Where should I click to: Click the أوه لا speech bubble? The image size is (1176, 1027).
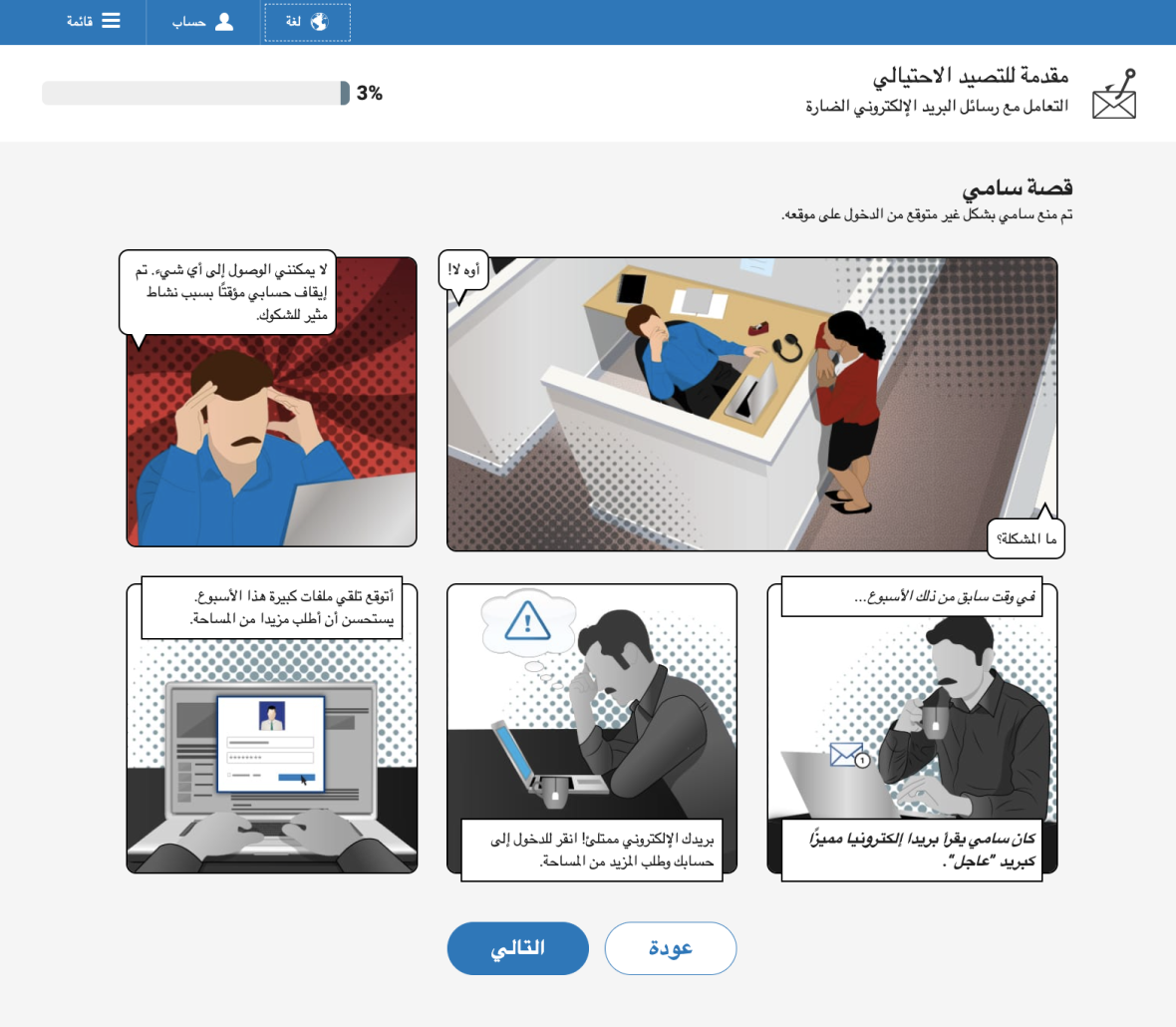pos(462,271)
